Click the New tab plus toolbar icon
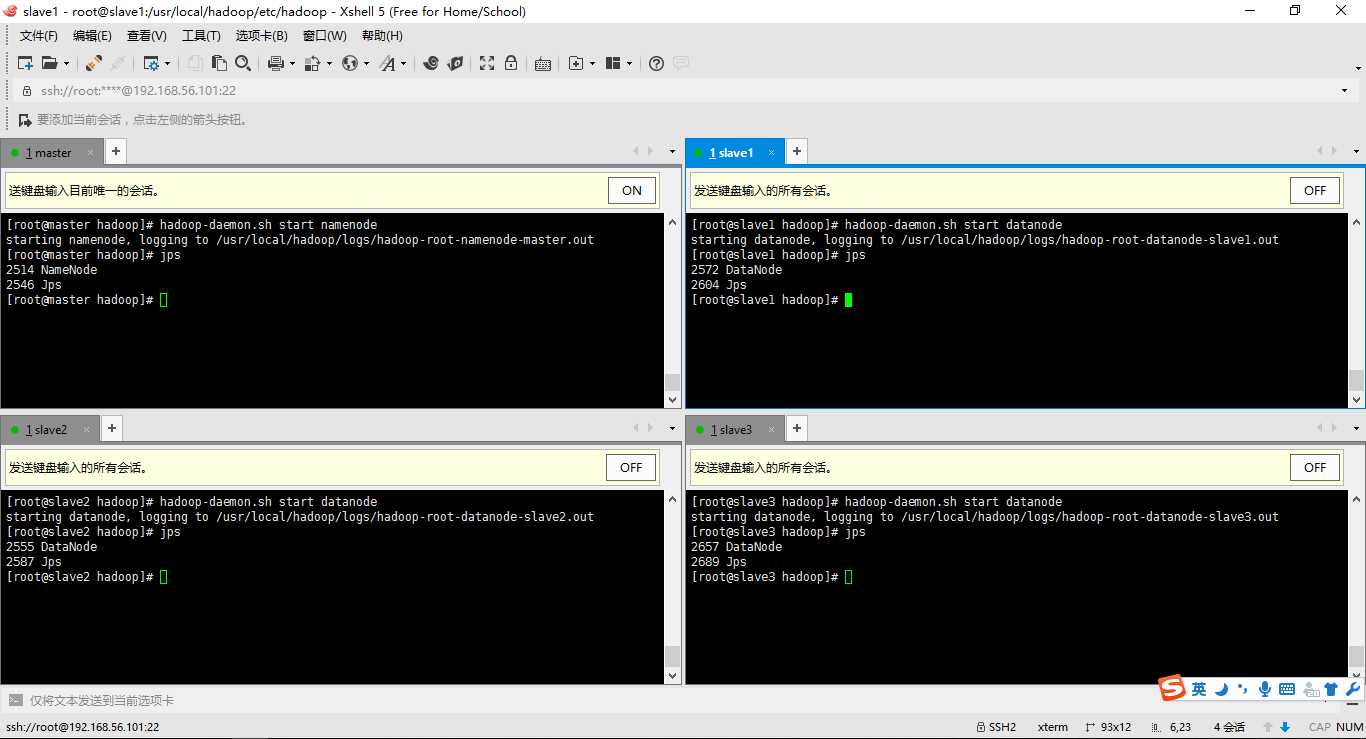This screenshot has width=1366, height=739. [x=576, y=63]
